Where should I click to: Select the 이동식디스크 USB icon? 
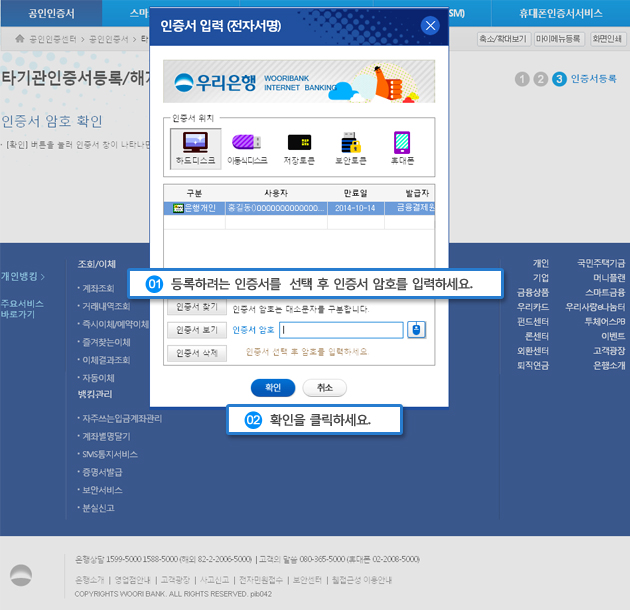pyautogui.click(x=247, y=149)
